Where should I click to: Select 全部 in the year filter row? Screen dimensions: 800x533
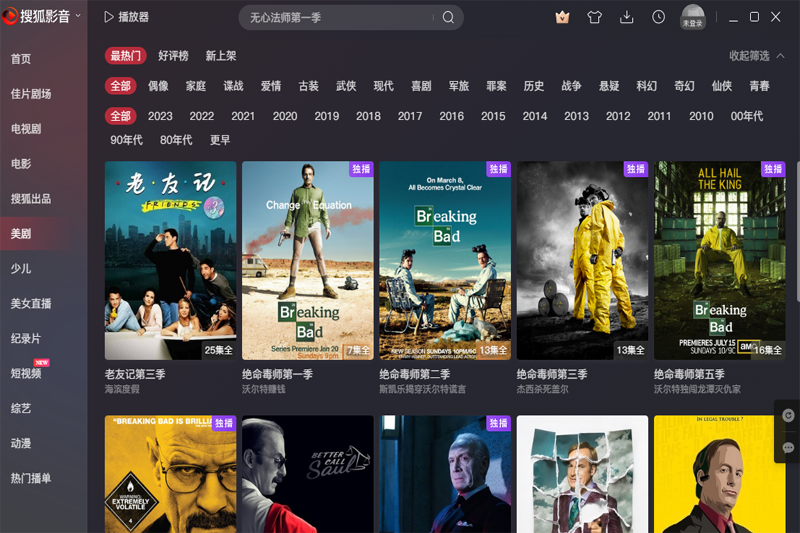[121, 116]
